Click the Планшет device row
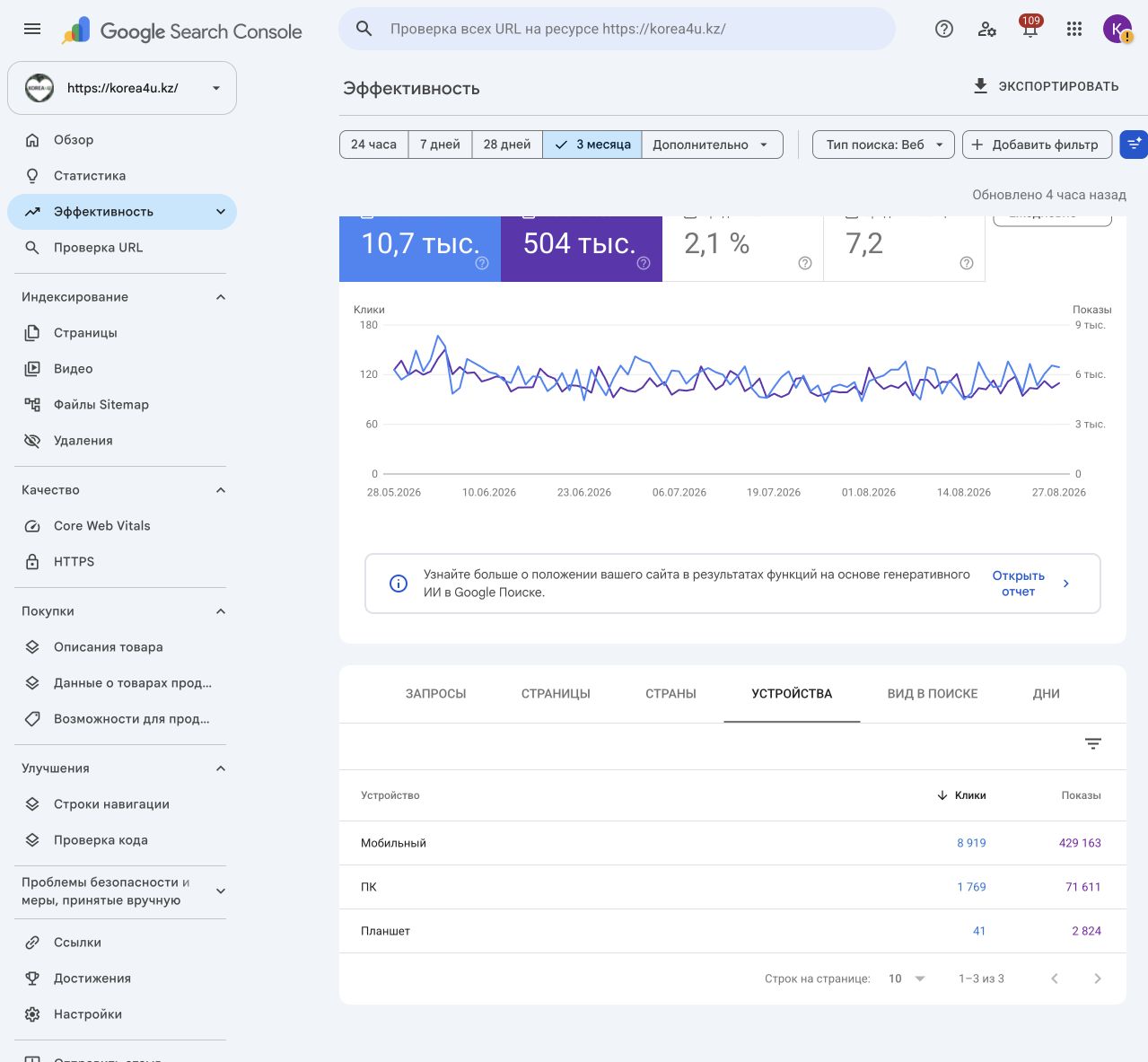1148x1062 pixels. coord(732,931)
